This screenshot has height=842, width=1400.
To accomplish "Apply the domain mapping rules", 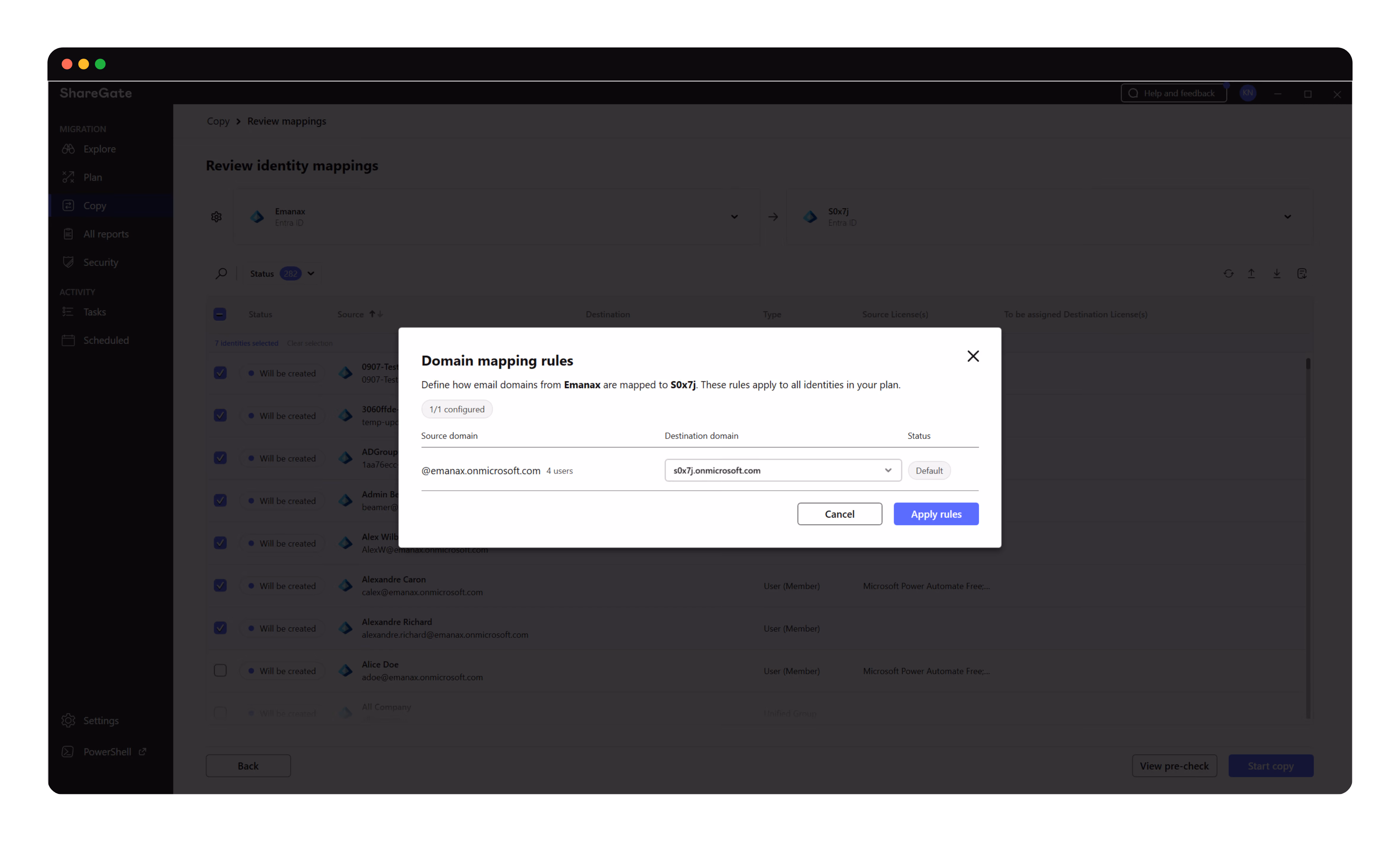I will pos(936,514).
